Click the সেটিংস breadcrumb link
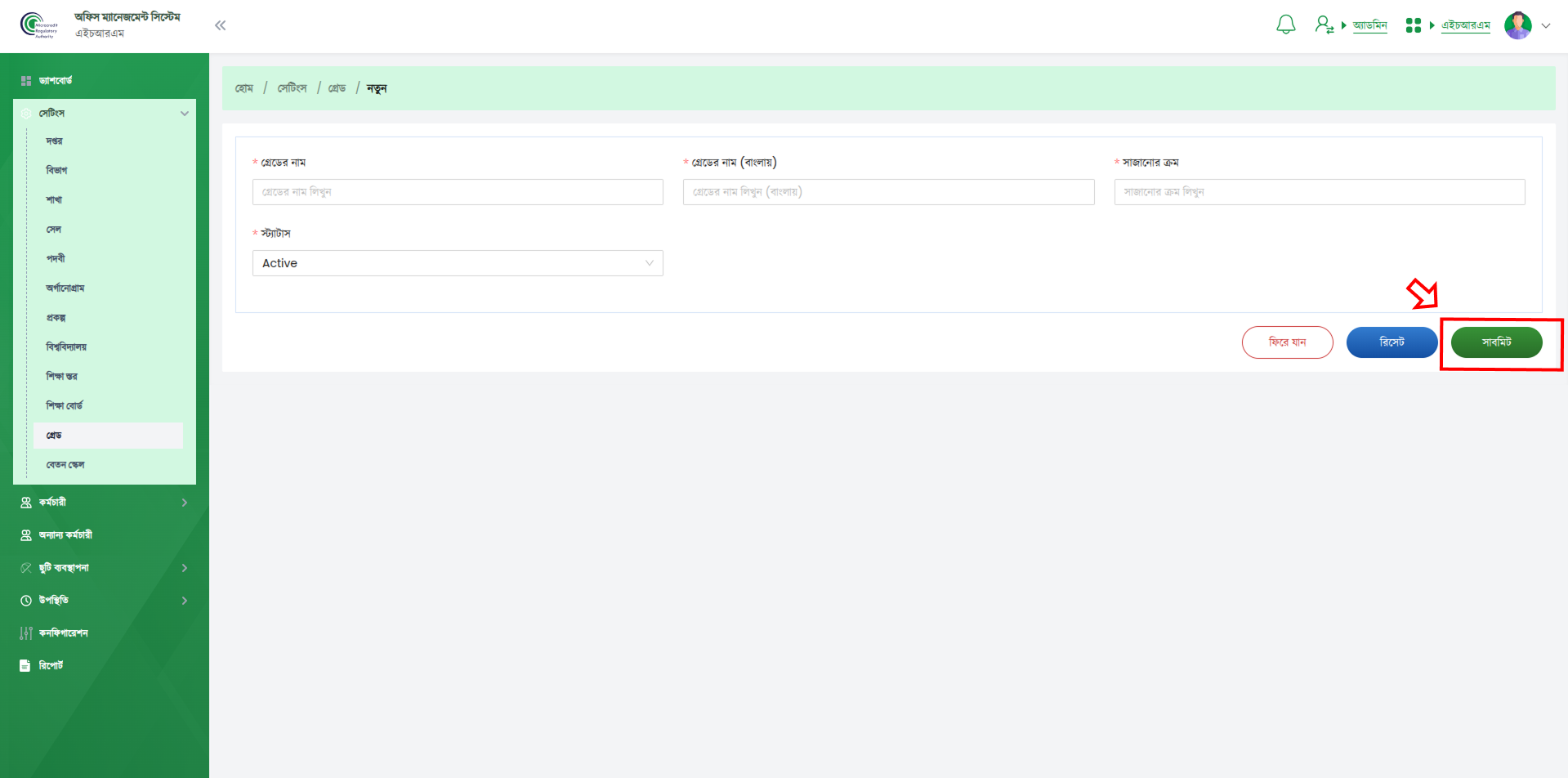This screenshot has width=1568, height=778. point(292,88)
